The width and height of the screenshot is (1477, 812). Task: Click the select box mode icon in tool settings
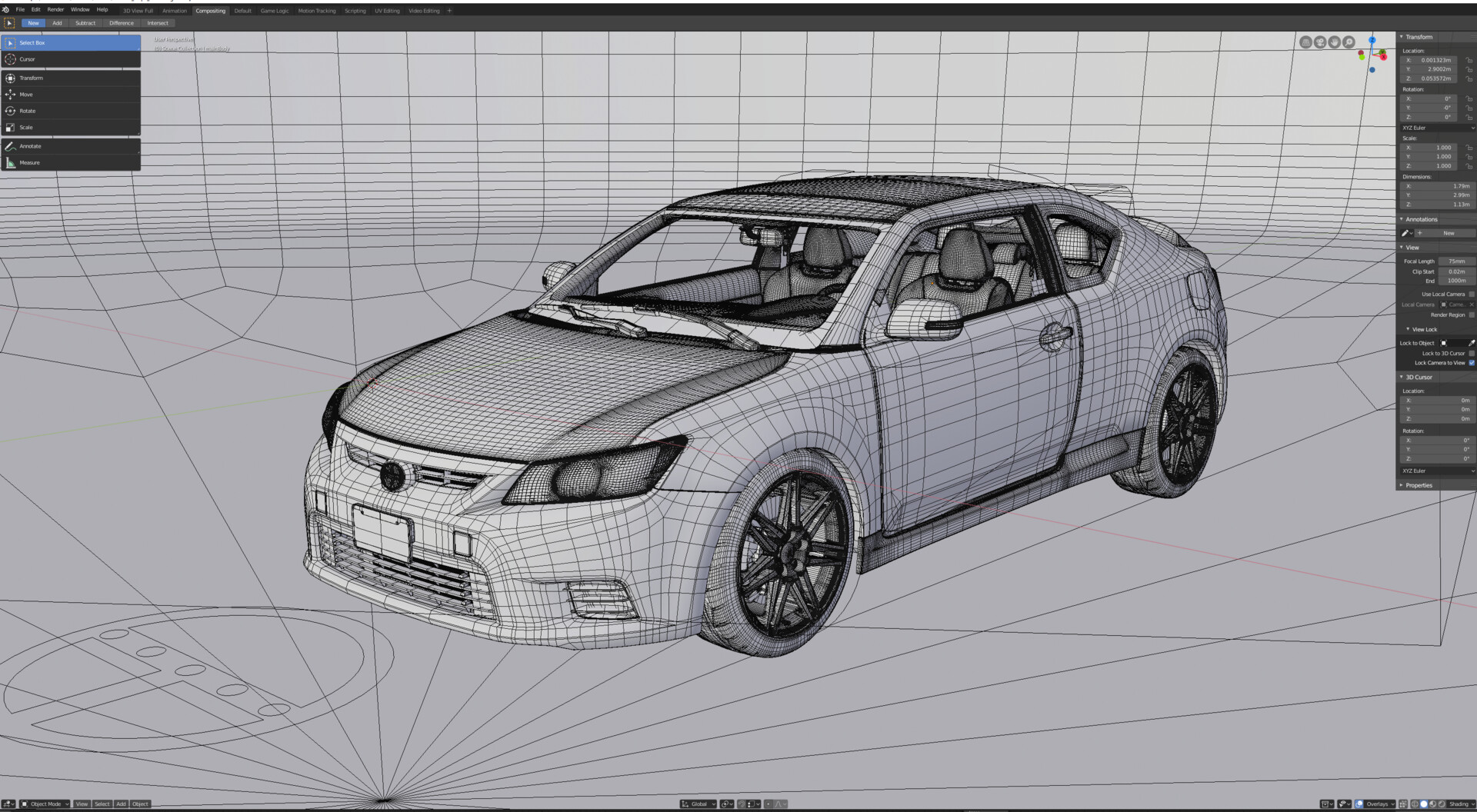pyautogui.click(x=9, y=23)
